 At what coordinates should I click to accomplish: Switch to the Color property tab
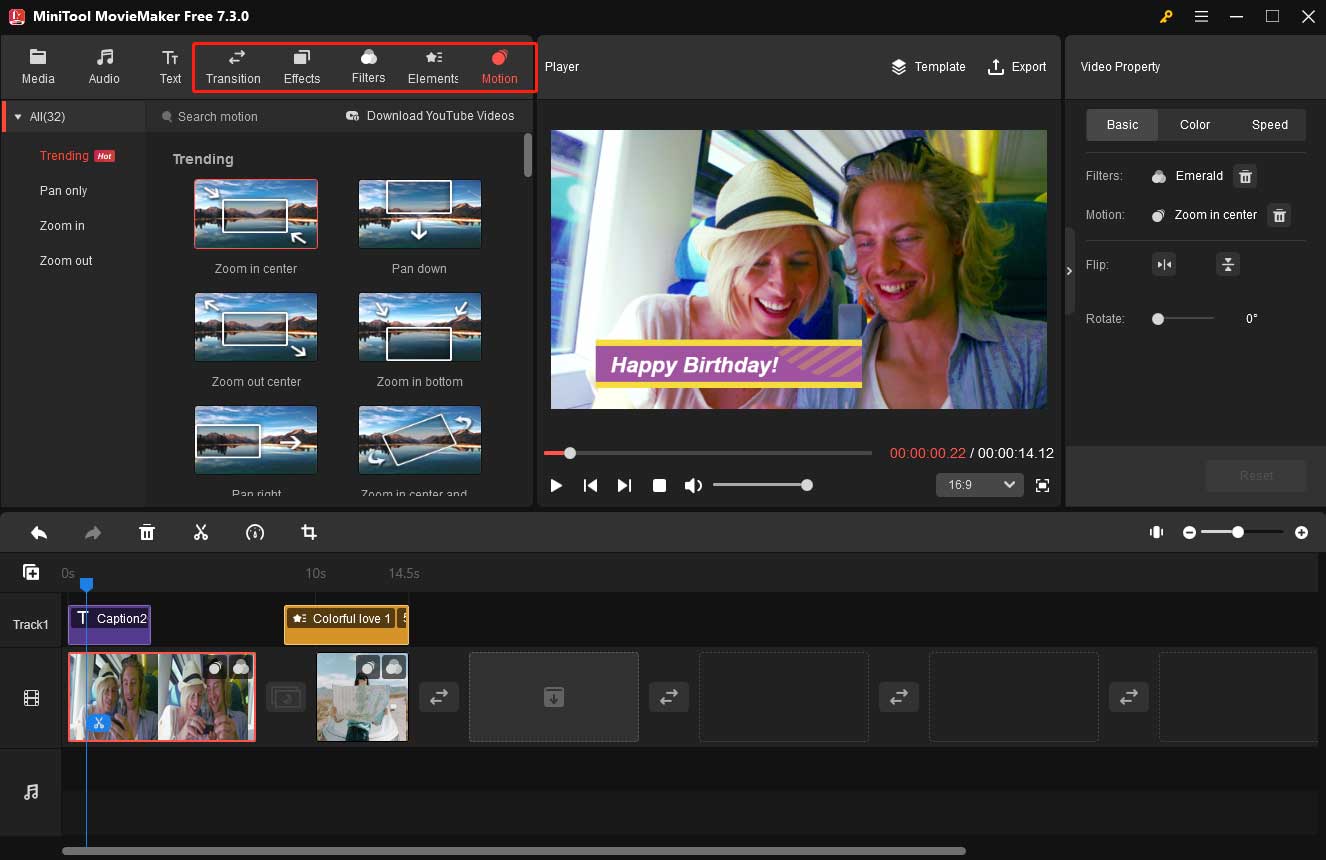tap(1195, 125)
